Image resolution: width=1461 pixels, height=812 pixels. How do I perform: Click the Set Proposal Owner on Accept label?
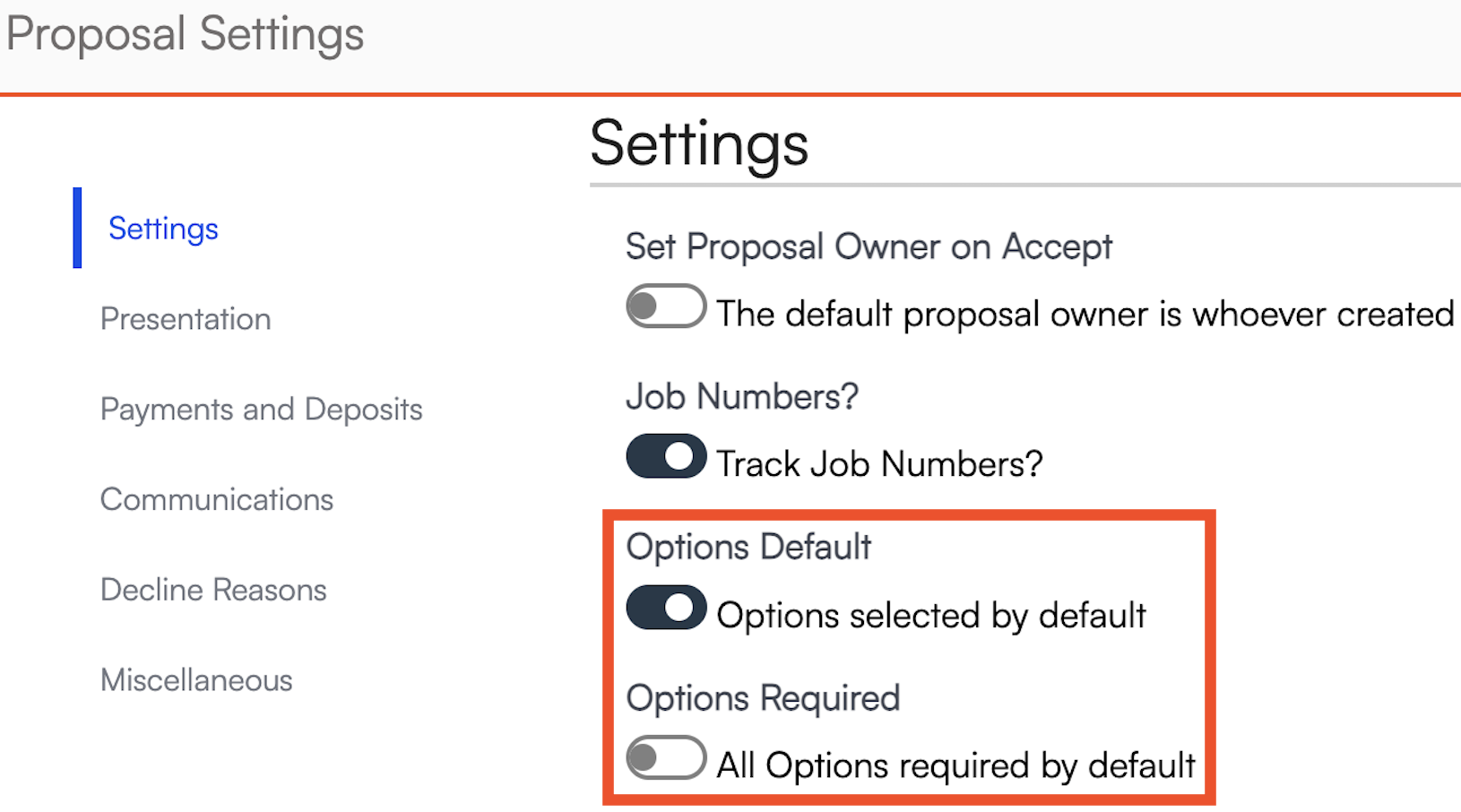coord(868,246)
